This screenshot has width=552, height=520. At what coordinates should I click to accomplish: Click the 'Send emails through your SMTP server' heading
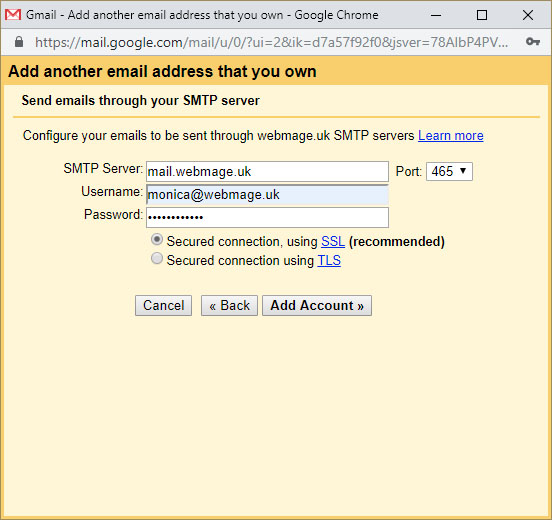pos(140,100)
